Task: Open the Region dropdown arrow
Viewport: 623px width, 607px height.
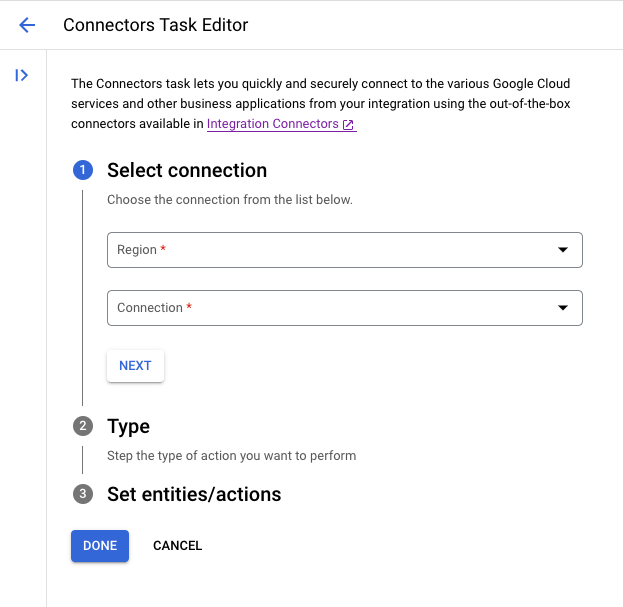Action: tap(562, 250)
